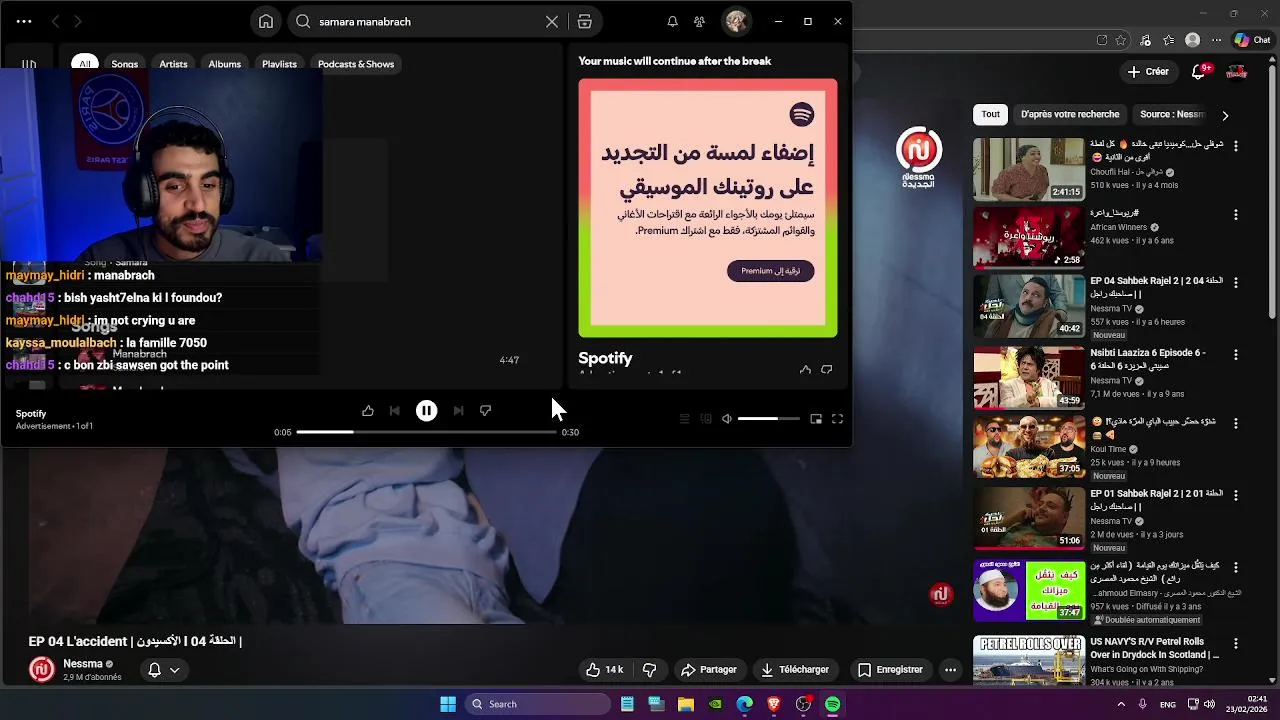Clear the Spotify search field
The width and height of the screenshot is (1280, 720).
pyautogui.click(x=551, y=21)
